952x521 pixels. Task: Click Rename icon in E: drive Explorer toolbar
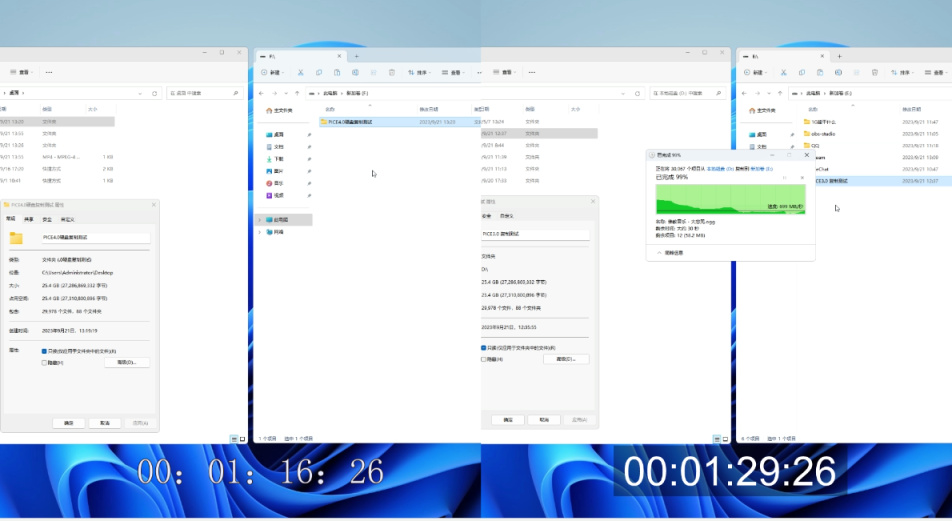coord(838,72)
